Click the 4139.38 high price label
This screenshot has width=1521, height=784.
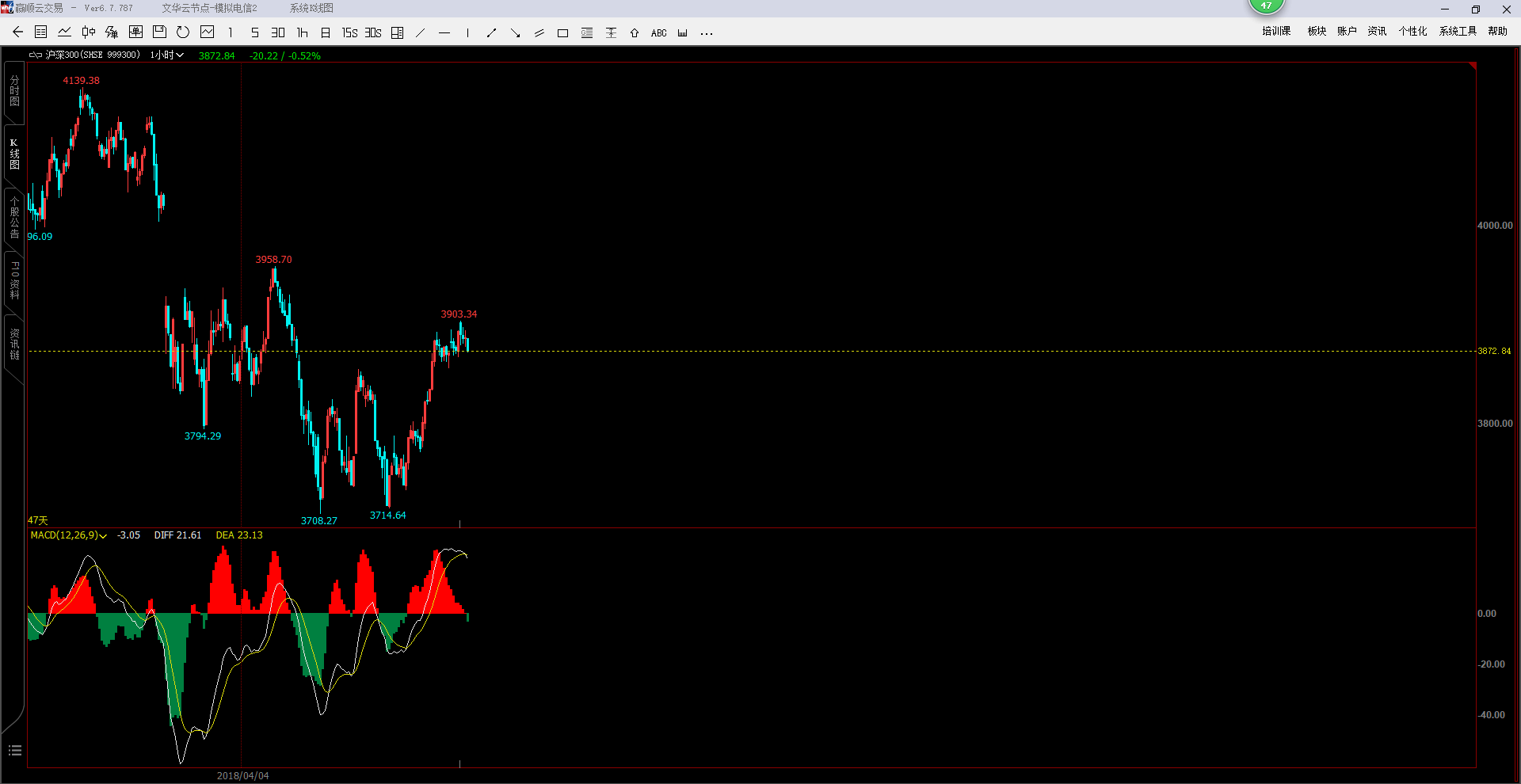click(x=82, y=81)
